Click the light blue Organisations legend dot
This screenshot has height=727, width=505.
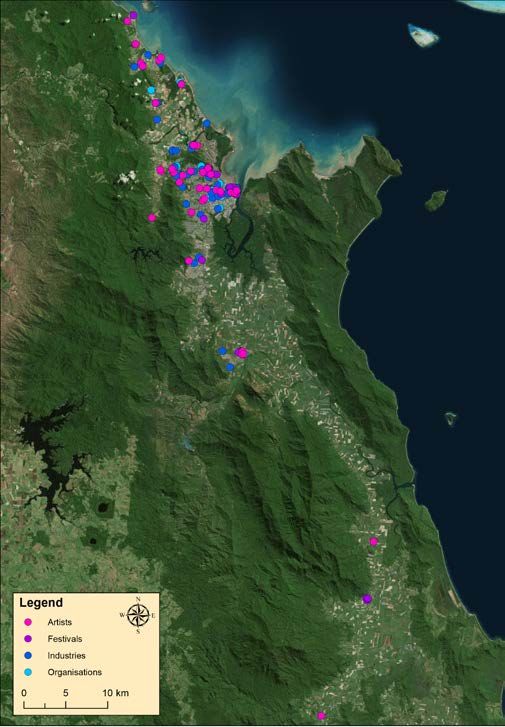pyautogui.click(x=27, y=672)
